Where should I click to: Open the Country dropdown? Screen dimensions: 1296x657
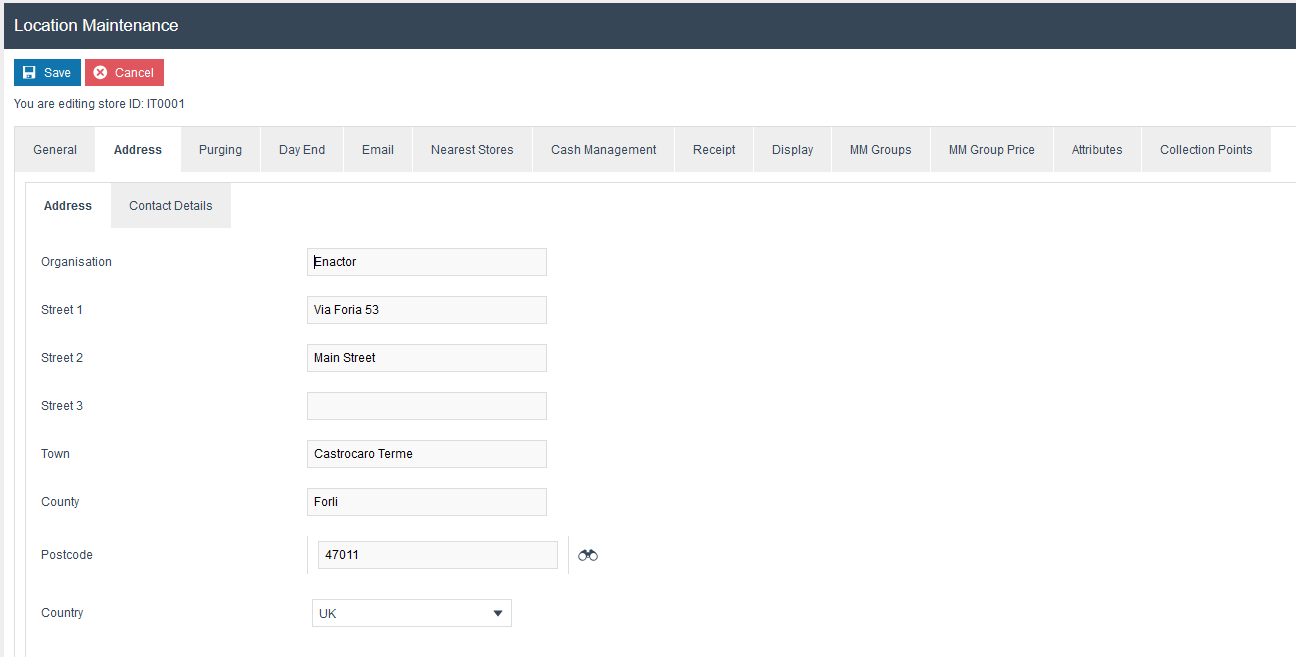pos(411,613)
